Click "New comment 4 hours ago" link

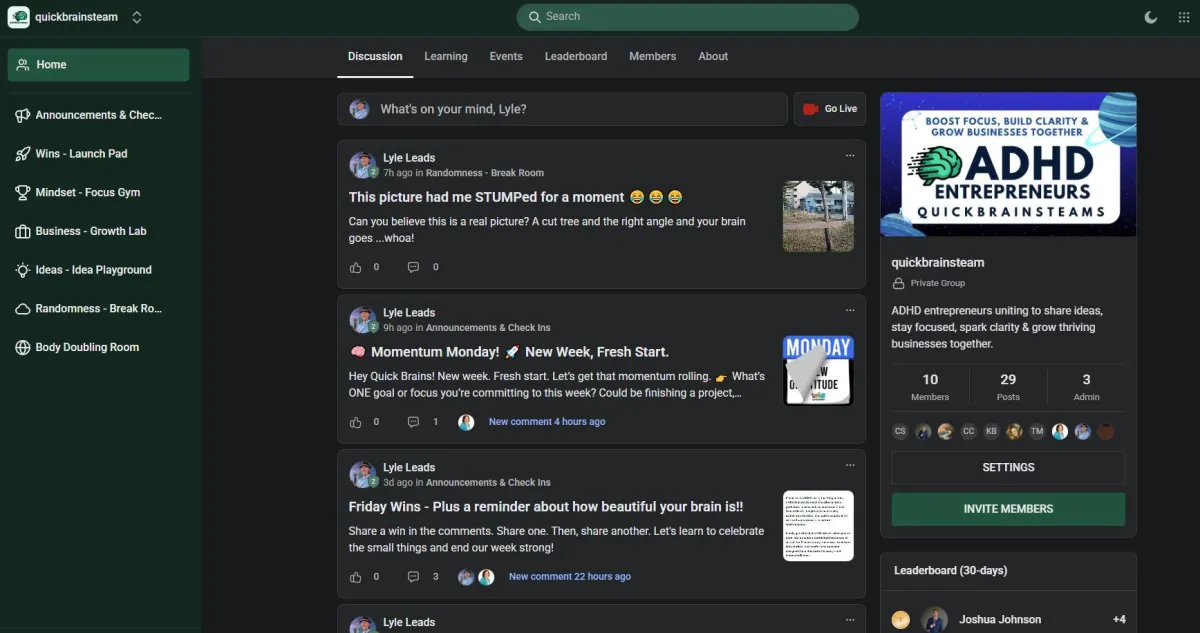[547, 422]
